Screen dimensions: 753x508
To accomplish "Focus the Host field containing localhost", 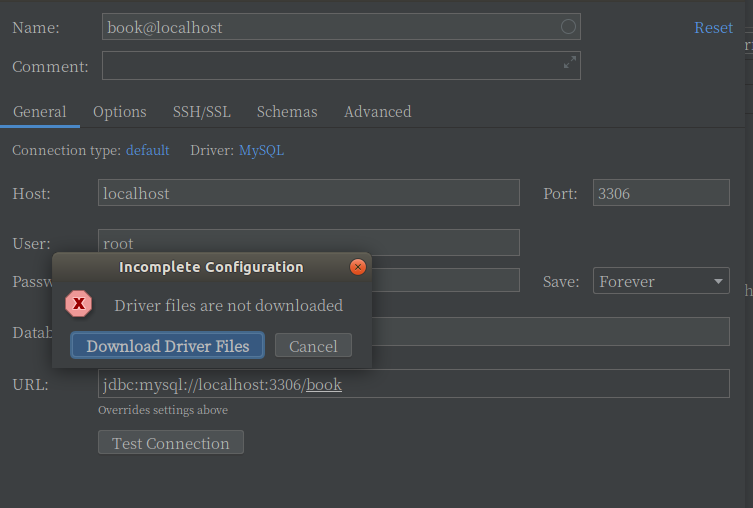I will (309, 193).
